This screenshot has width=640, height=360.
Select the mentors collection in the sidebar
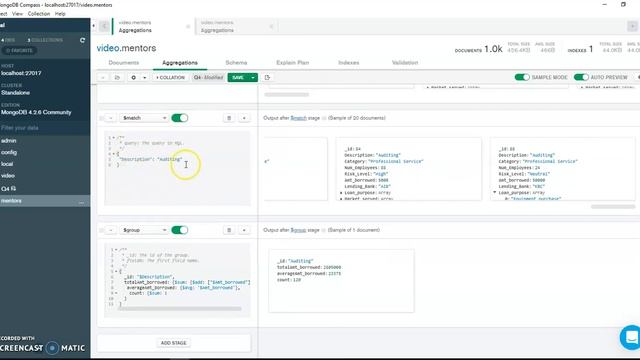[x=11, y=201]
